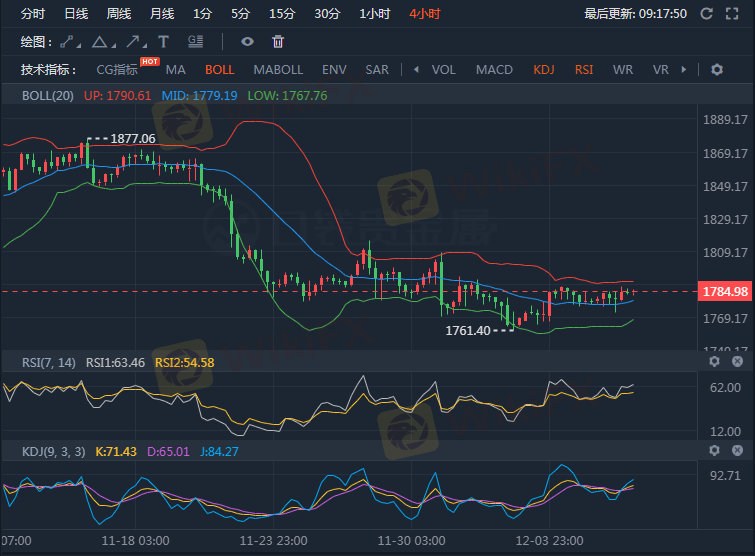
Task: Open RSI panel settings gear
Action: pos(714,361)
